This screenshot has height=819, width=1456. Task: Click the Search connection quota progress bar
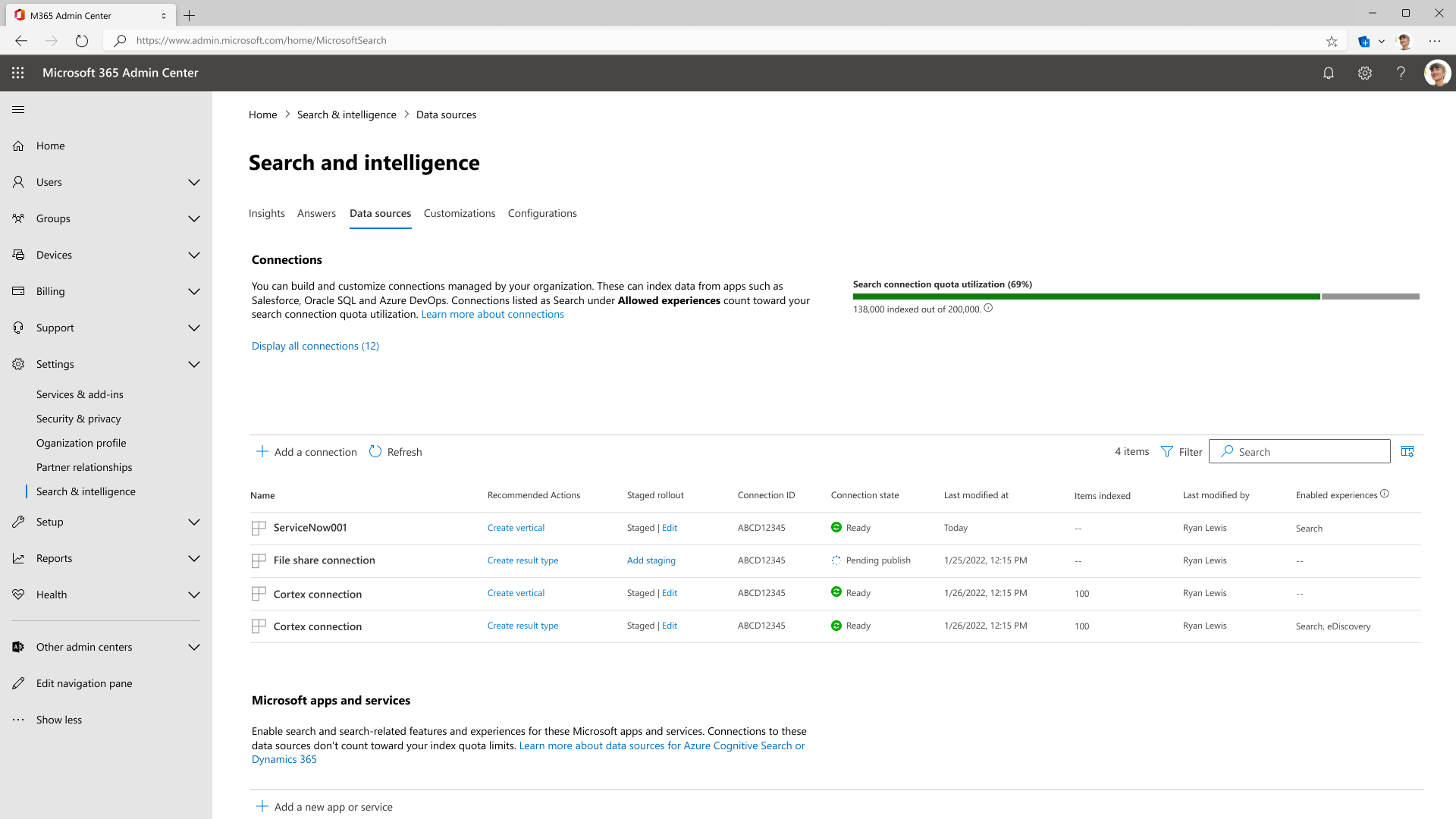1136,295
